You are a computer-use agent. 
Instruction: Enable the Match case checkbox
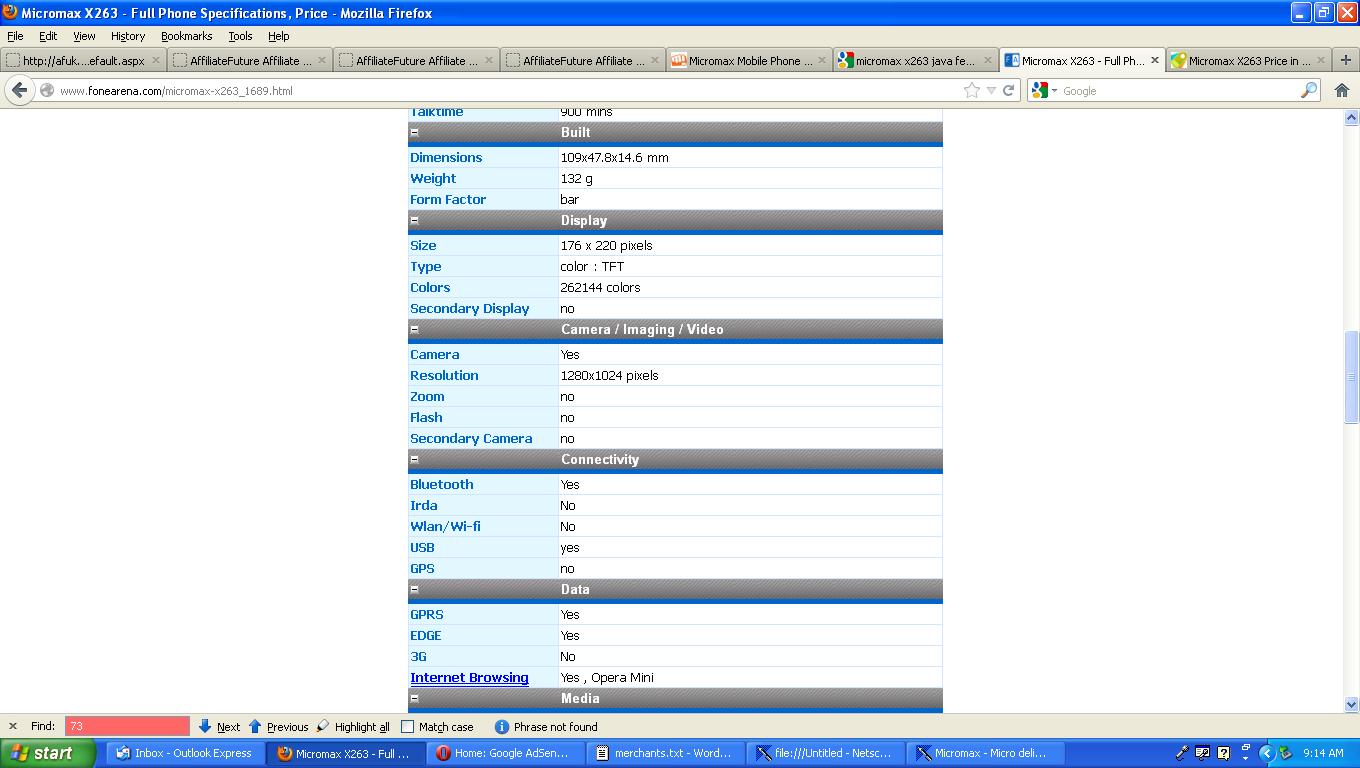tap(407, 727)
